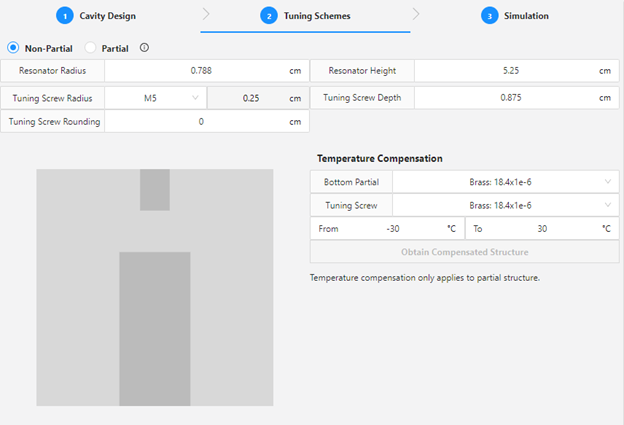Screen dimensions: 624x425
Task: Click Obtain Compensated Structure button
Action: [x=464, y=252]
